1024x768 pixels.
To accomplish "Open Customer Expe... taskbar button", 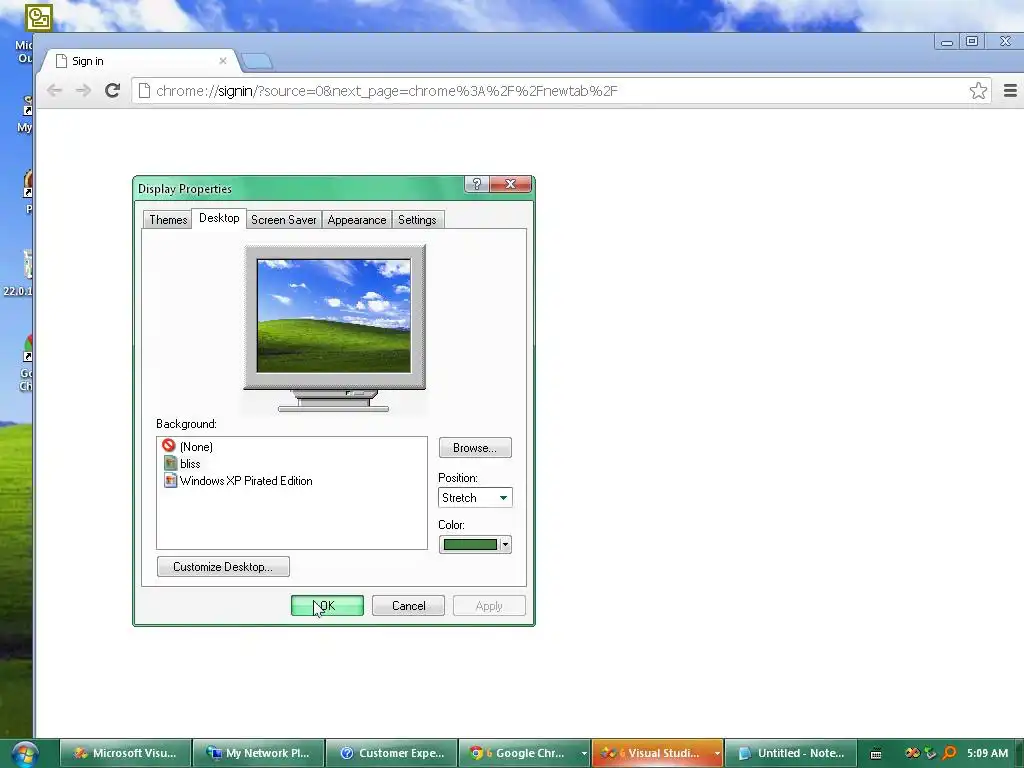I will [x=391, y=754].
